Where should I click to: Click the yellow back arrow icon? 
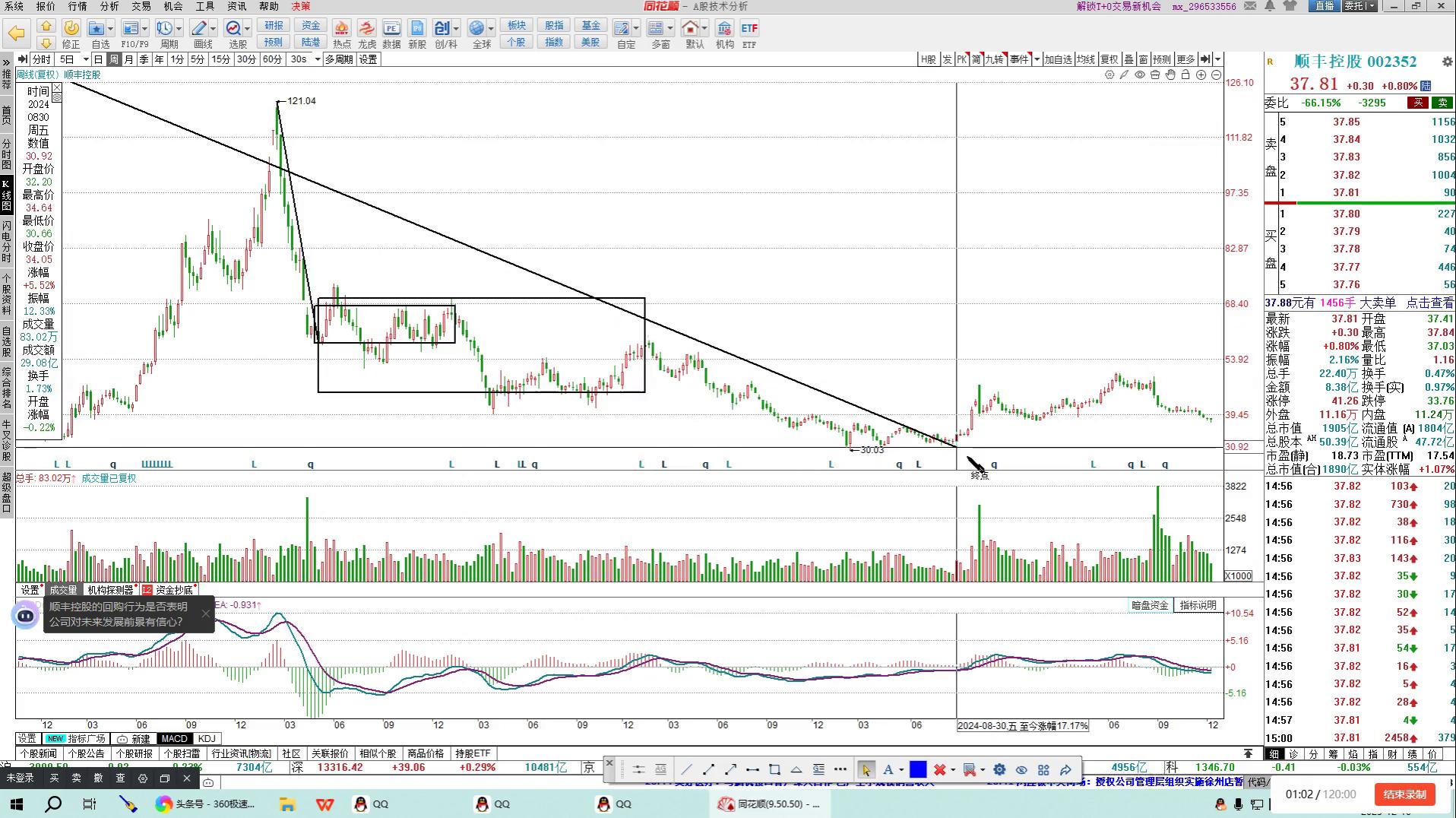(x=16, y=33)
